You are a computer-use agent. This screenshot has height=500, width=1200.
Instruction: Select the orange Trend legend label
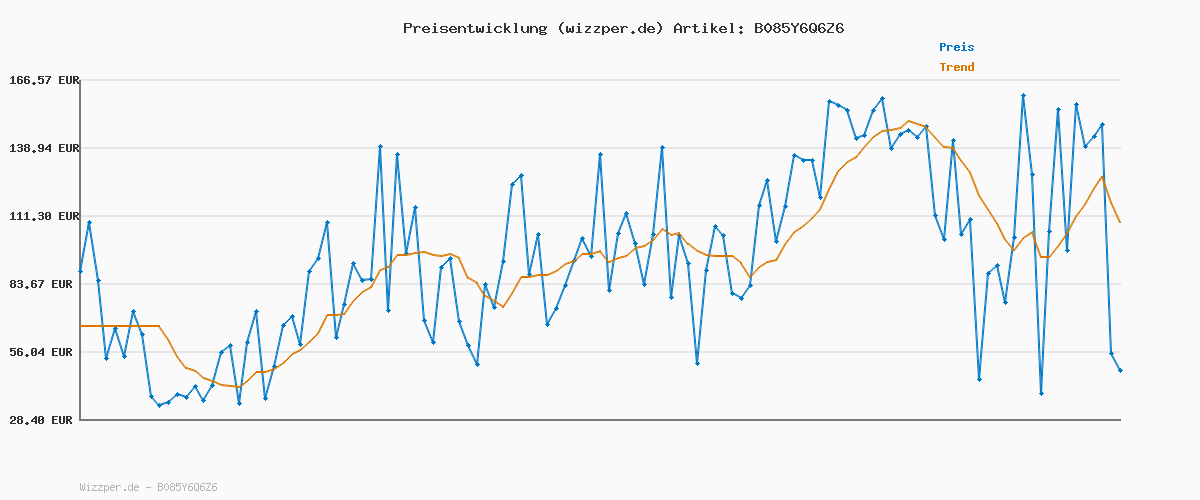[956, 67]
